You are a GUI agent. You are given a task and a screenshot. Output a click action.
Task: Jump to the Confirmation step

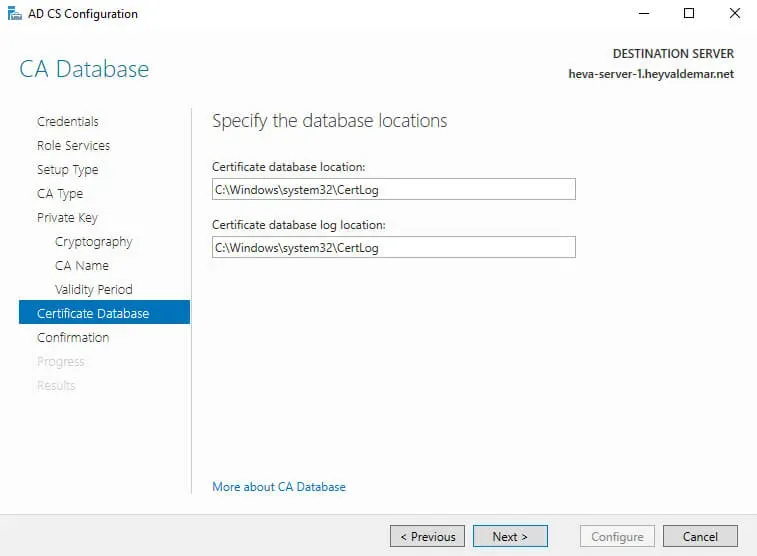pyautogui.click(x=73, y=337)
